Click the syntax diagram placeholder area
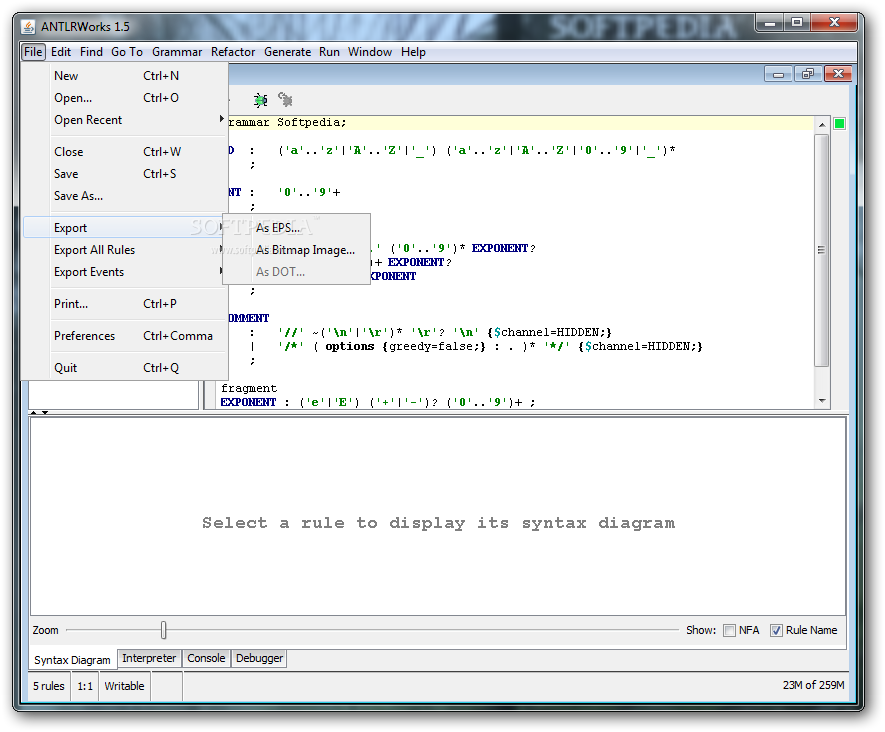Image resolution: width=885 pixels, height=732 pixels. 438,516
